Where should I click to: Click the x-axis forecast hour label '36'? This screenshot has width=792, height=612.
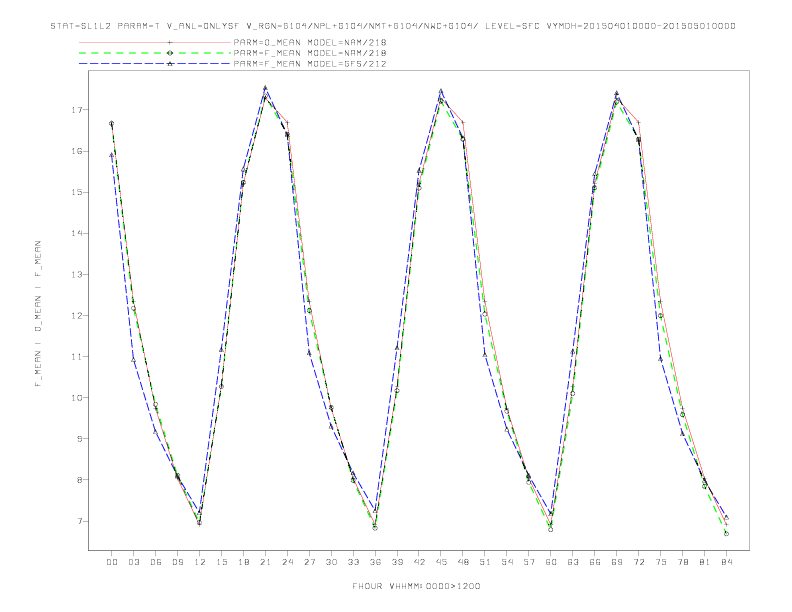375,562
